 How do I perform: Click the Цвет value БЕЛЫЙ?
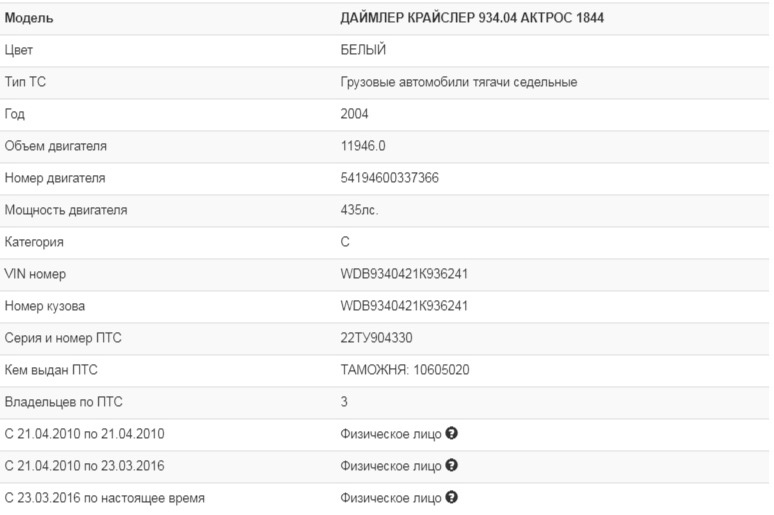click(x=363, y=50)
